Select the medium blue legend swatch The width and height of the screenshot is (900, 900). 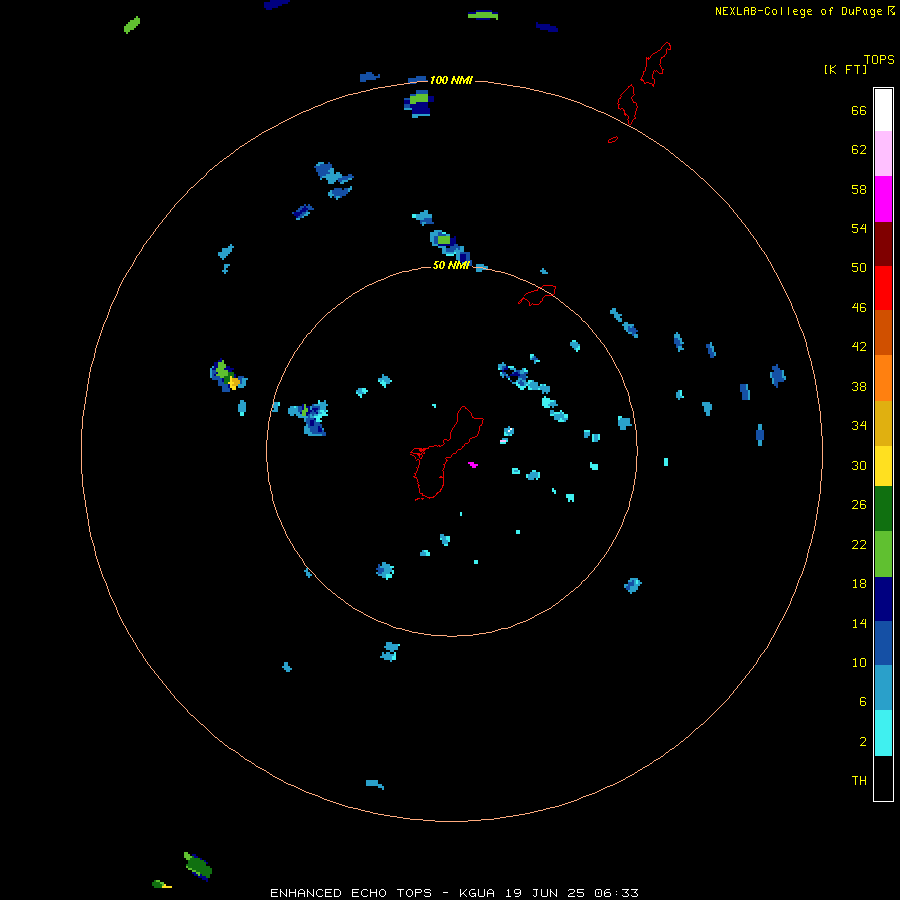[883, 643]
